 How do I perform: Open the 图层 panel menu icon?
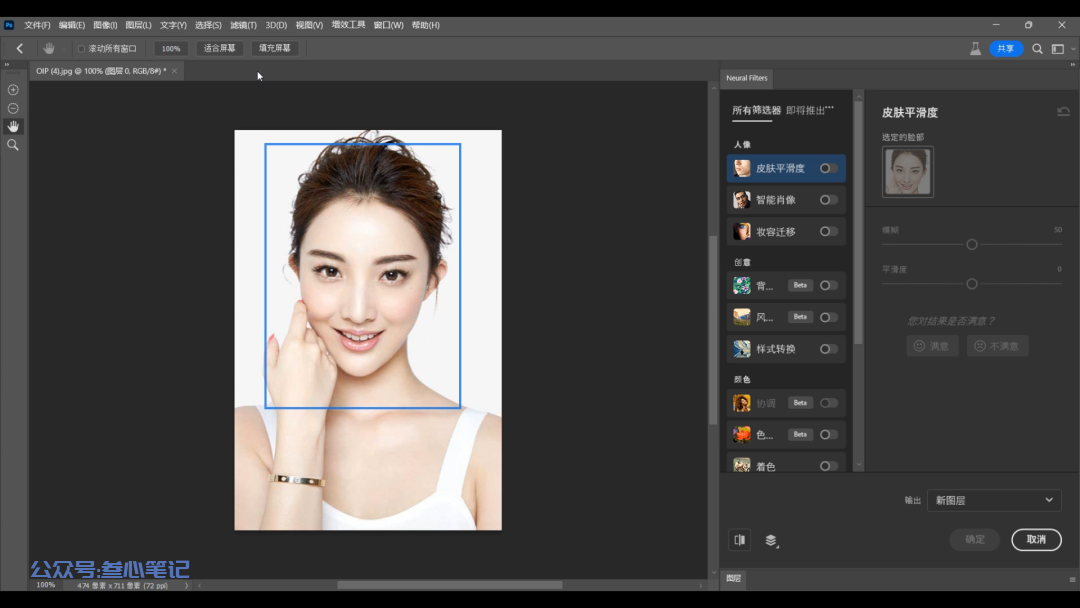click(1072, 579)
